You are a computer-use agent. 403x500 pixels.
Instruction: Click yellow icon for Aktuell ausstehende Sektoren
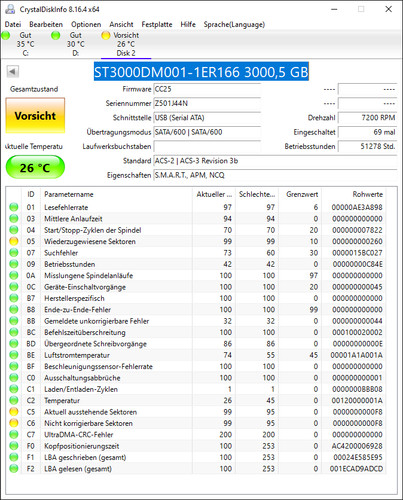point(14,412)
